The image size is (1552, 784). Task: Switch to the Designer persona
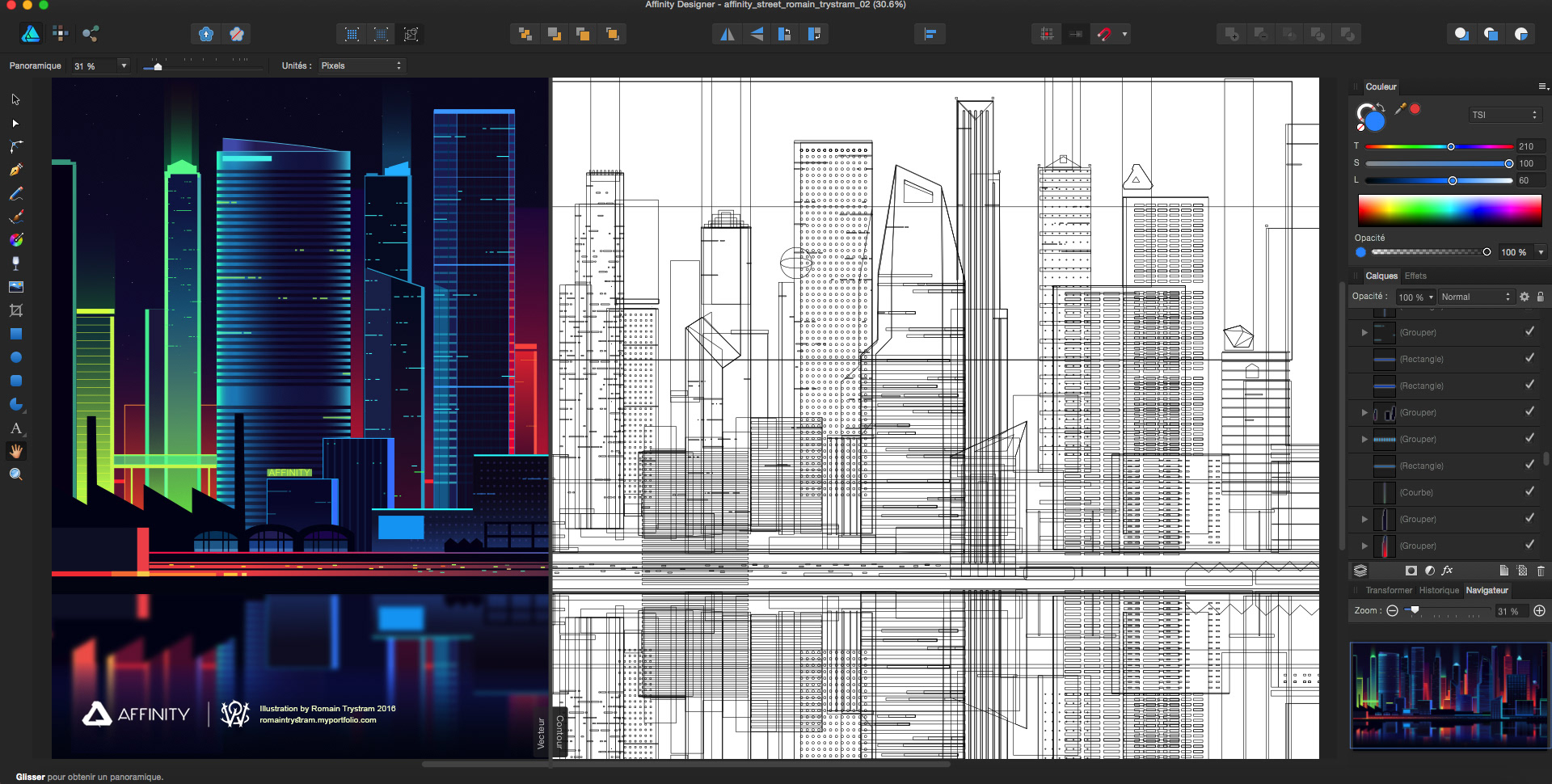30,33
